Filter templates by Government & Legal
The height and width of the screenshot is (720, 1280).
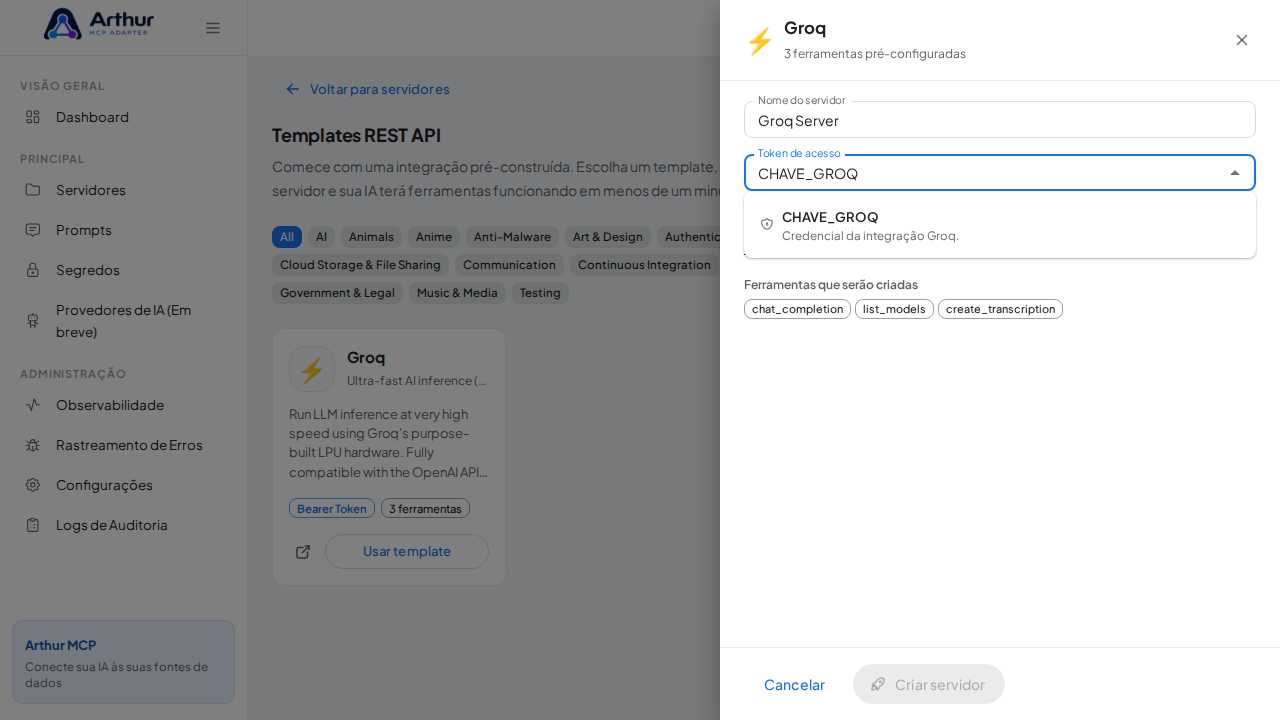pyautogui.click(x=337, y=293)
